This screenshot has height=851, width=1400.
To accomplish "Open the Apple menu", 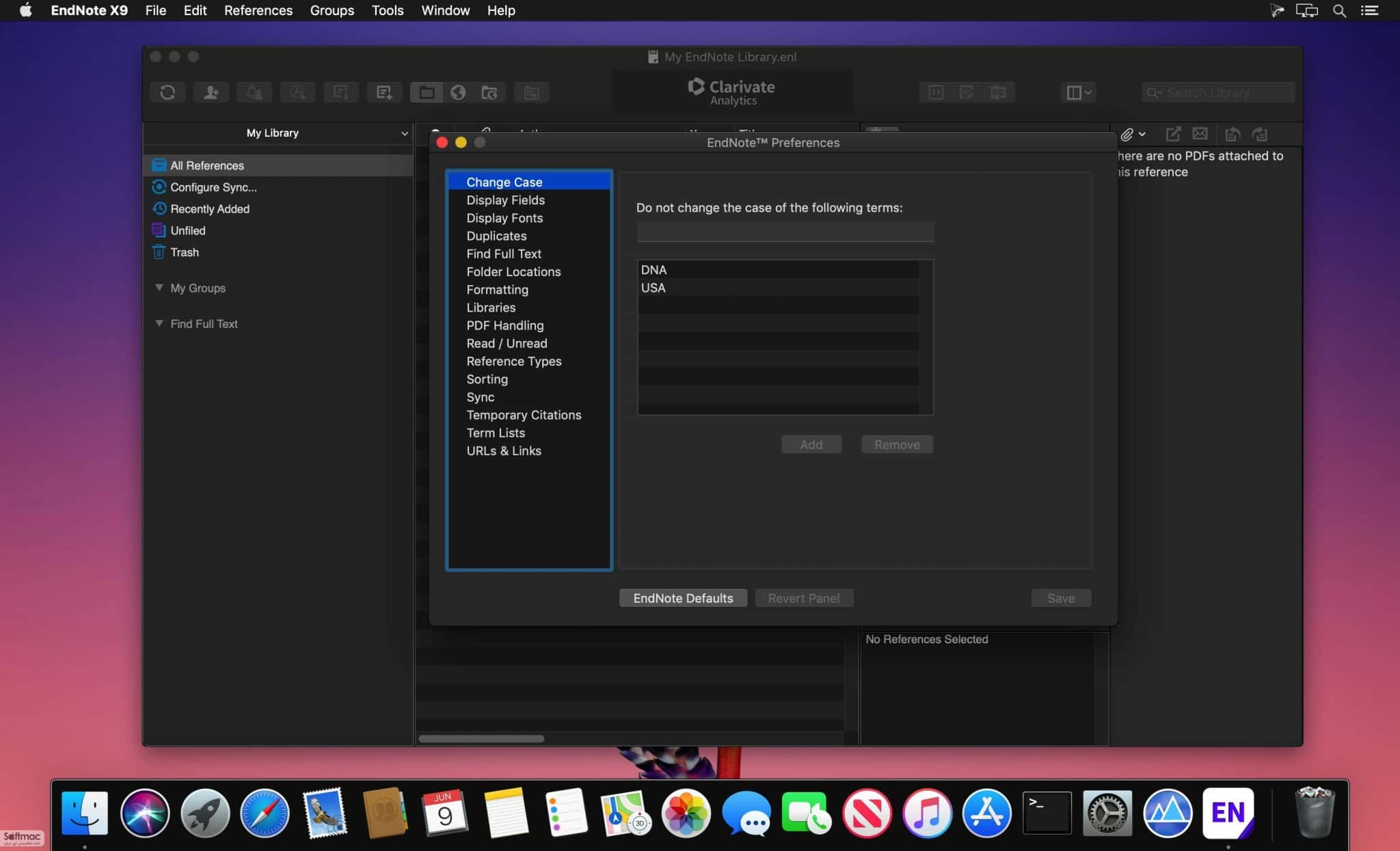I will pos(25,10).
